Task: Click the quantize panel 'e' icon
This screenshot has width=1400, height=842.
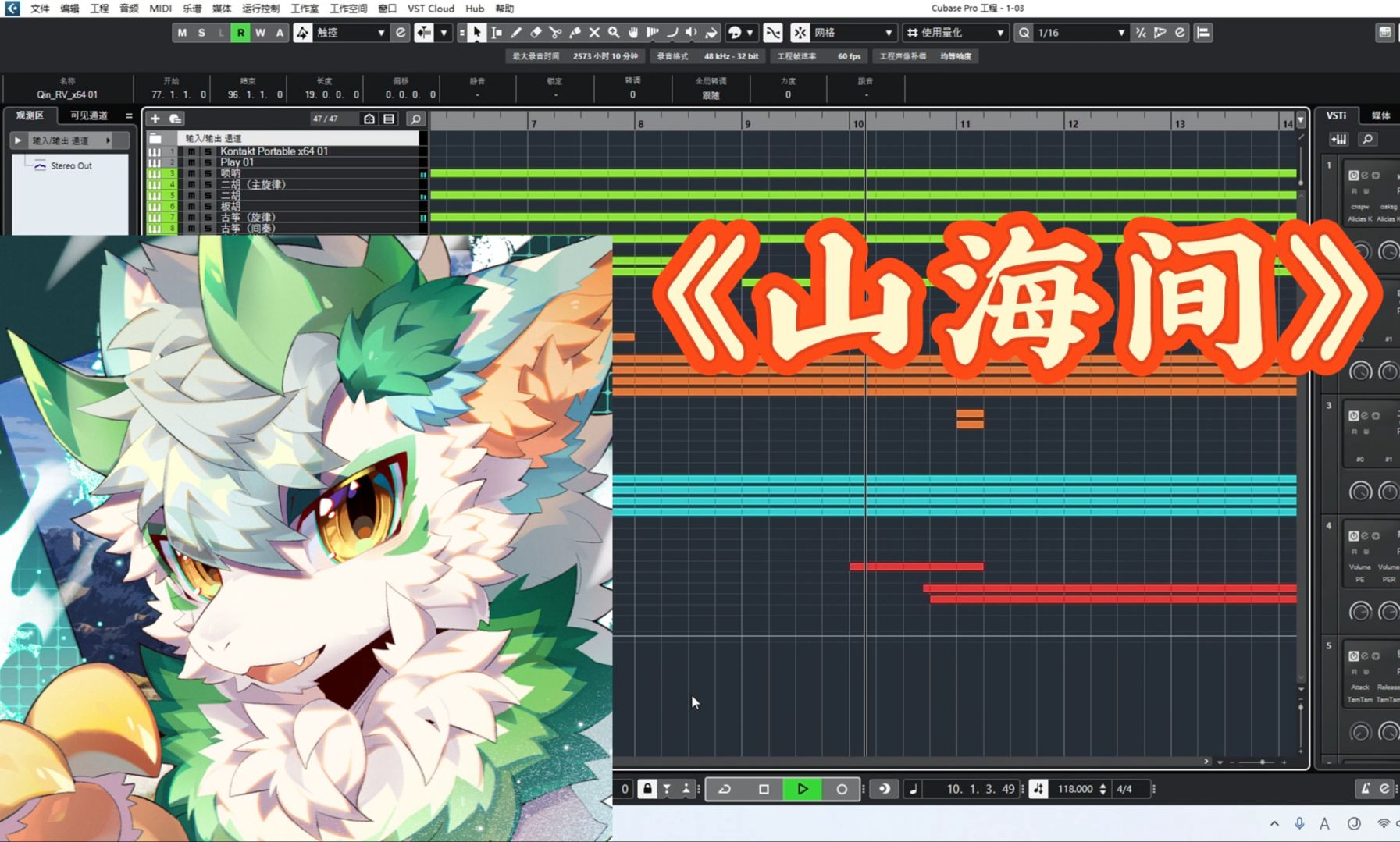Action: 1180,33
